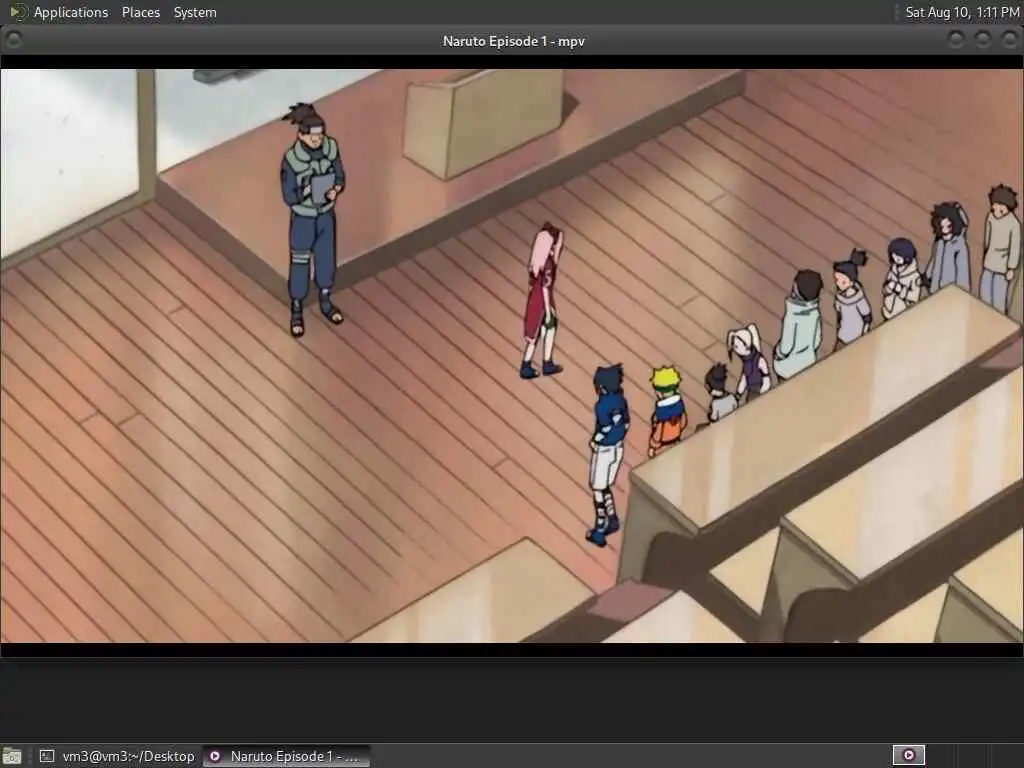The width and height of the screenshot is (1024, 768).
Task: Click mpv play icon on taskbar entry
Action: 215,756
